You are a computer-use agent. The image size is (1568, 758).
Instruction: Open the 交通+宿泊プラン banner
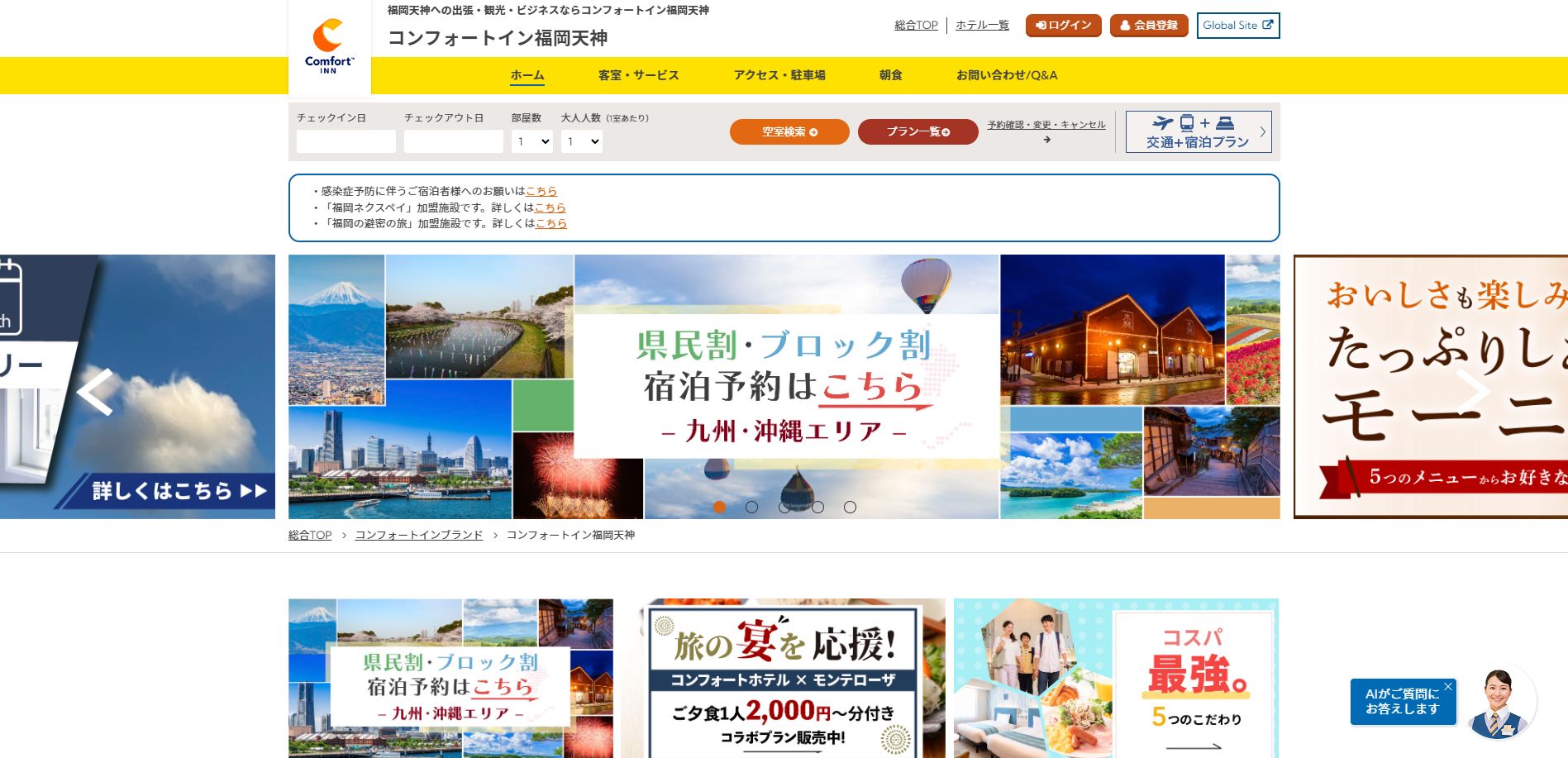pos(1199,131)
